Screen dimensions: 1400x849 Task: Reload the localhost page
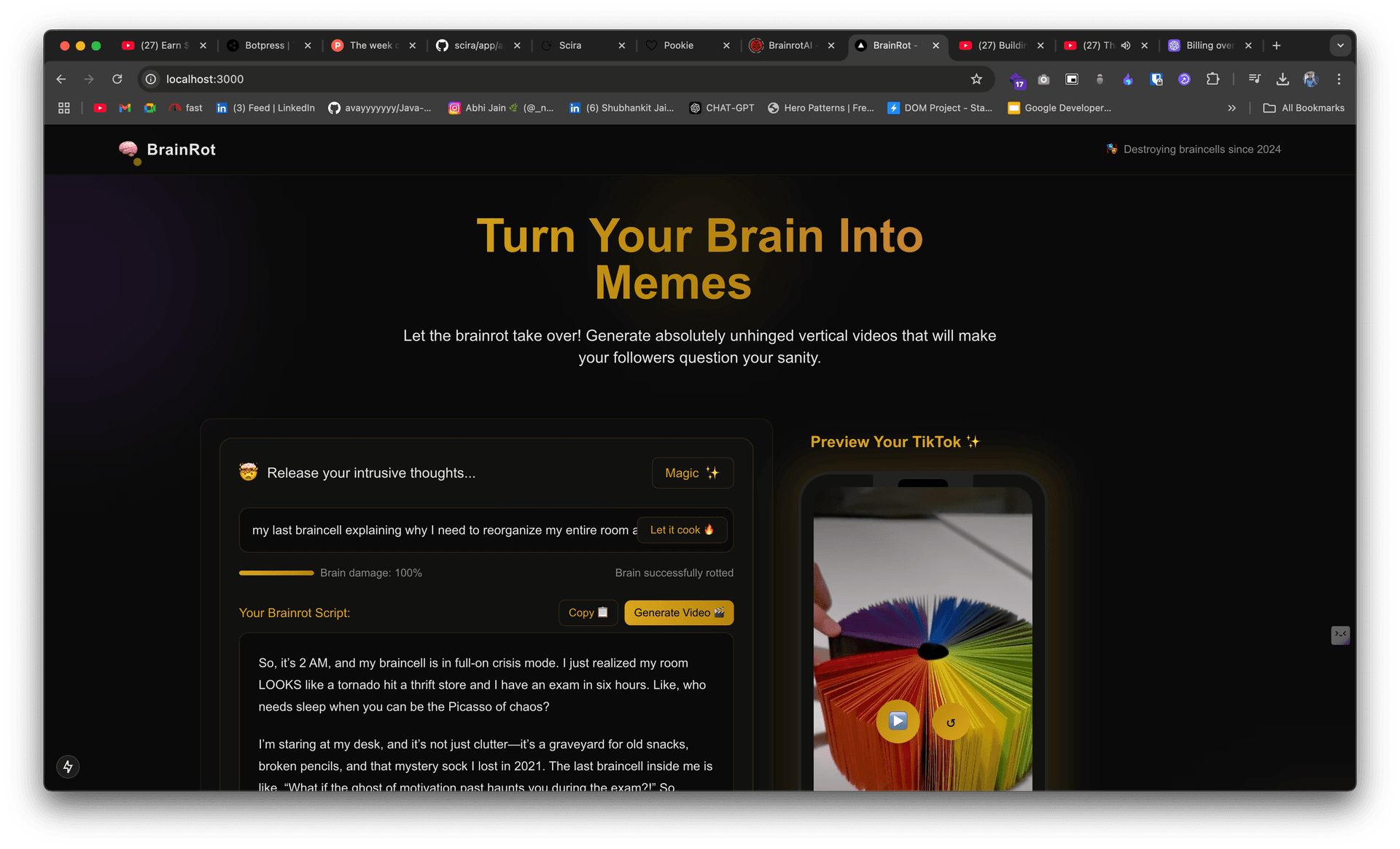click(x=117, y=79)
